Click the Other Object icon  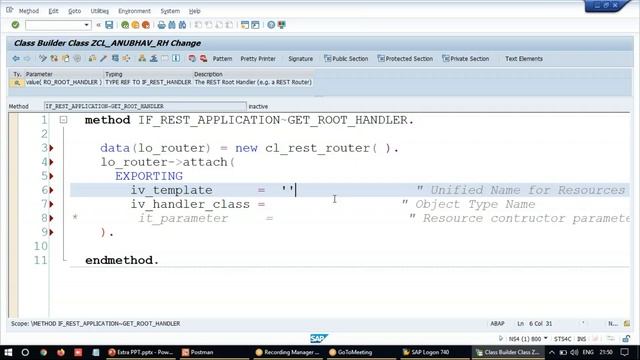pos(65,59)
